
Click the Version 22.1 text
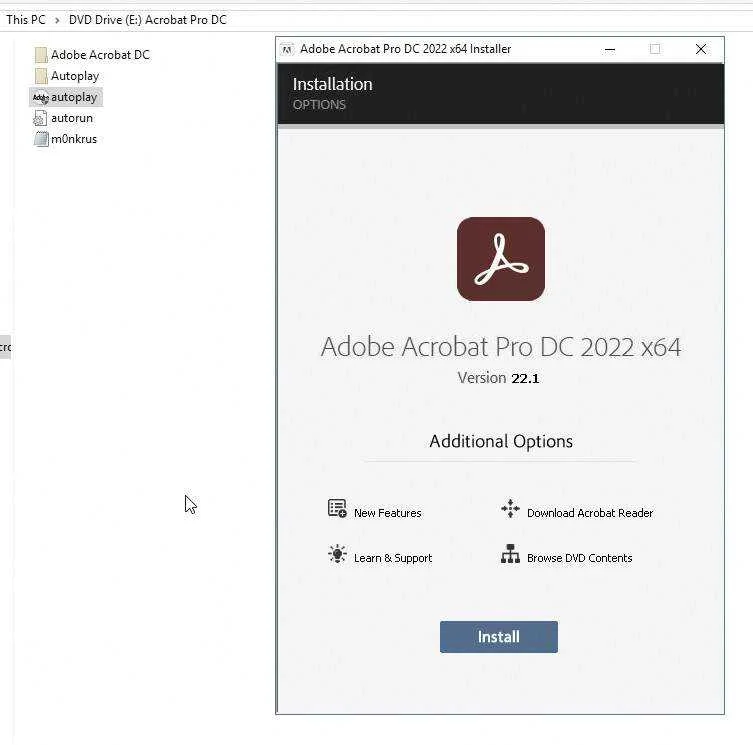pyautogui.click(x=498, y=378)
